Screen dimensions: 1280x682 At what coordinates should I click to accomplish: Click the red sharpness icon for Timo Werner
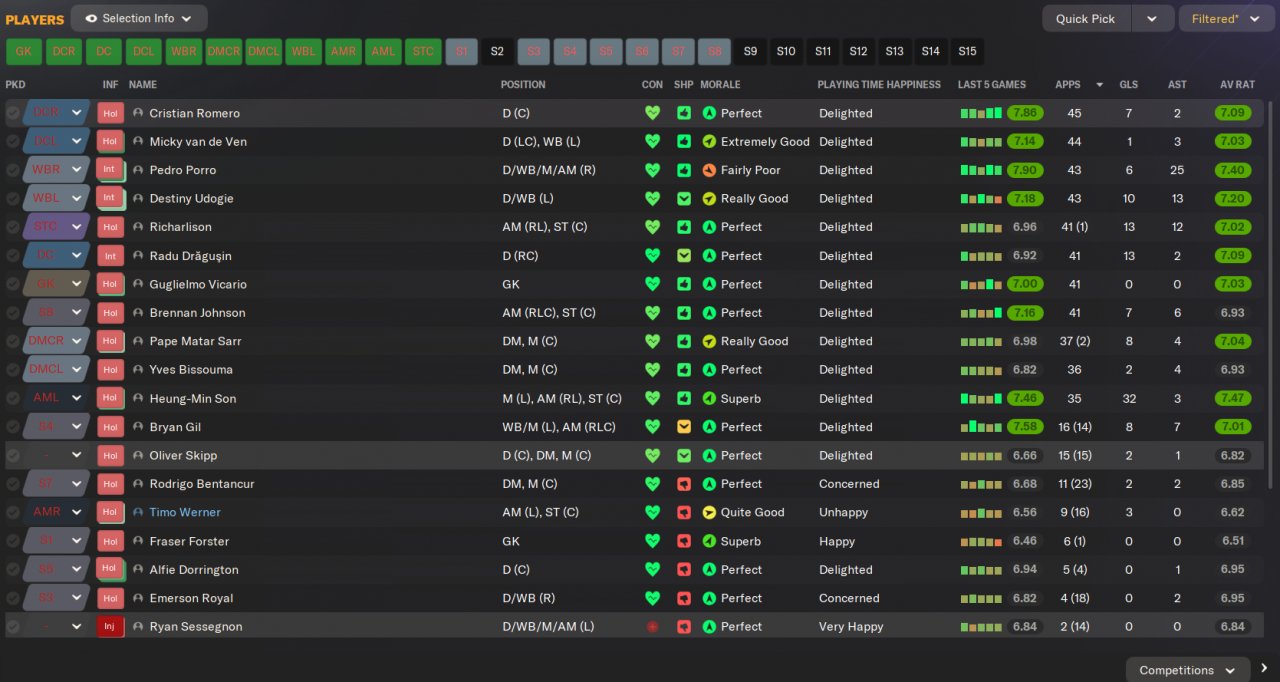tap(684, 512)
